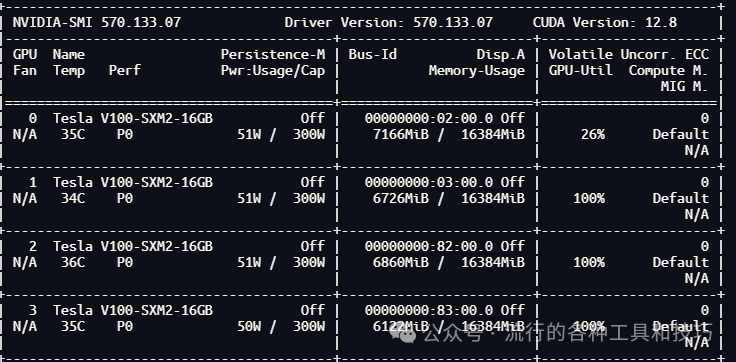Click the 26% utilization value of GPU 0
736x362 pixels.
click(593, 134)
